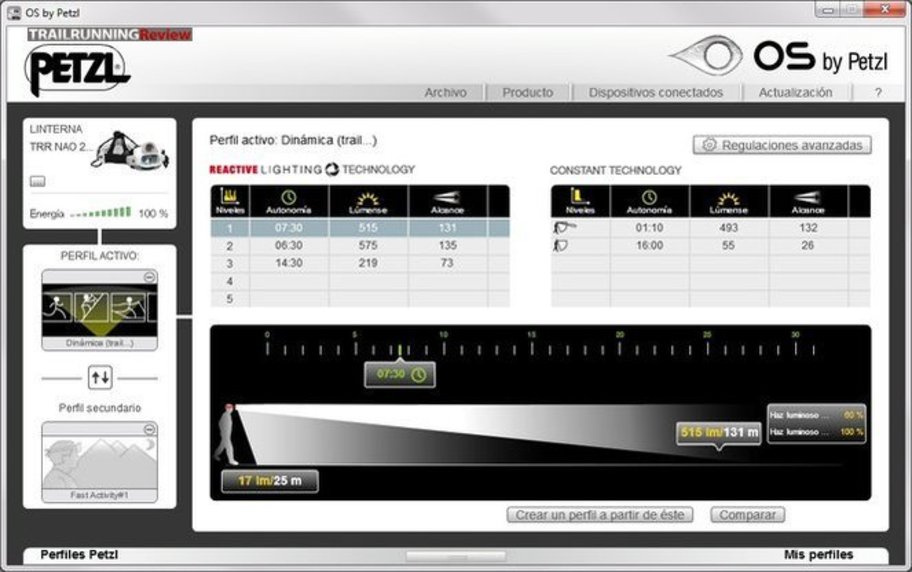Click the Reactive Alcance beam icon
912x572 pixels.
click(447, 197)
